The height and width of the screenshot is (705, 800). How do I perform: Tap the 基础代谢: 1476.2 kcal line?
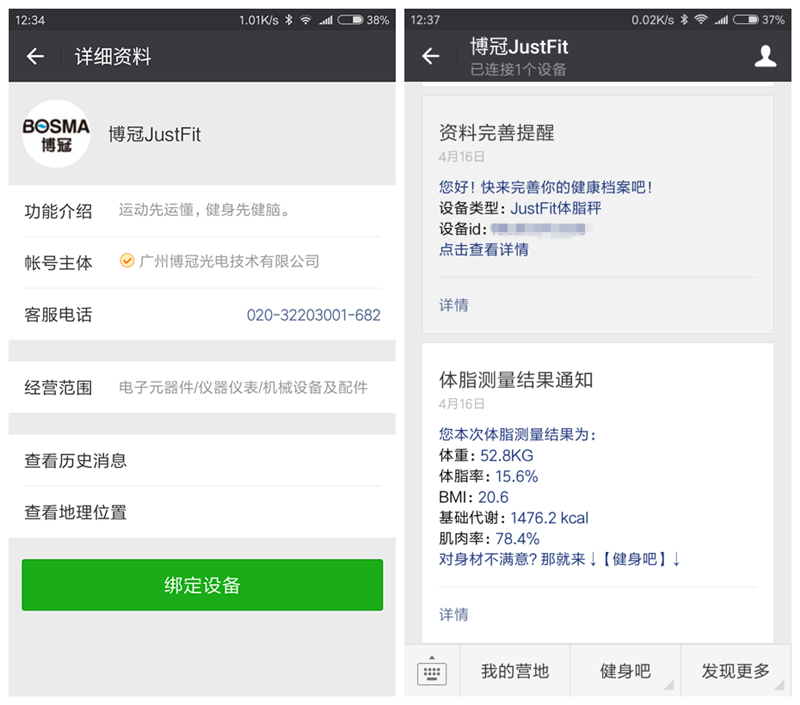pyautogui.click(x=514, y=518)
